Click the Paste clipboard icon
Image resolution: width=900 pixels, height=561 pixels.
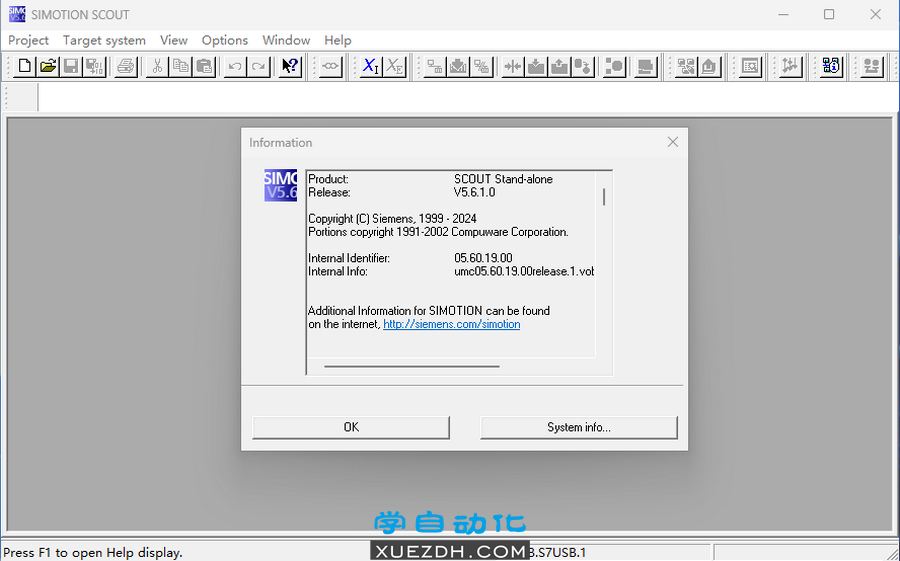[x=204, y=66]
